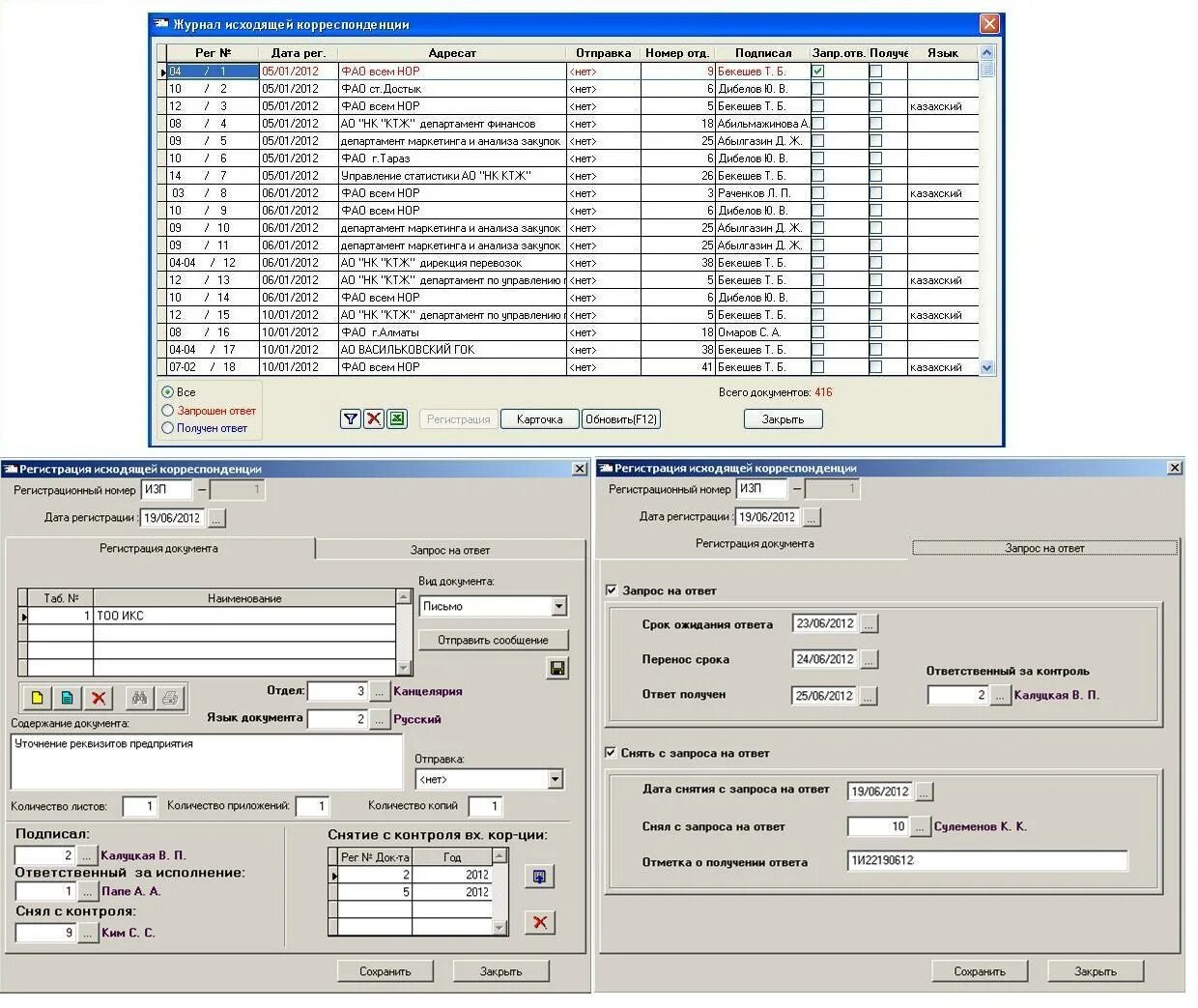Click the Обновить(F12) button
This screenshot has height=1008, width=1198.
coord(621,419)
